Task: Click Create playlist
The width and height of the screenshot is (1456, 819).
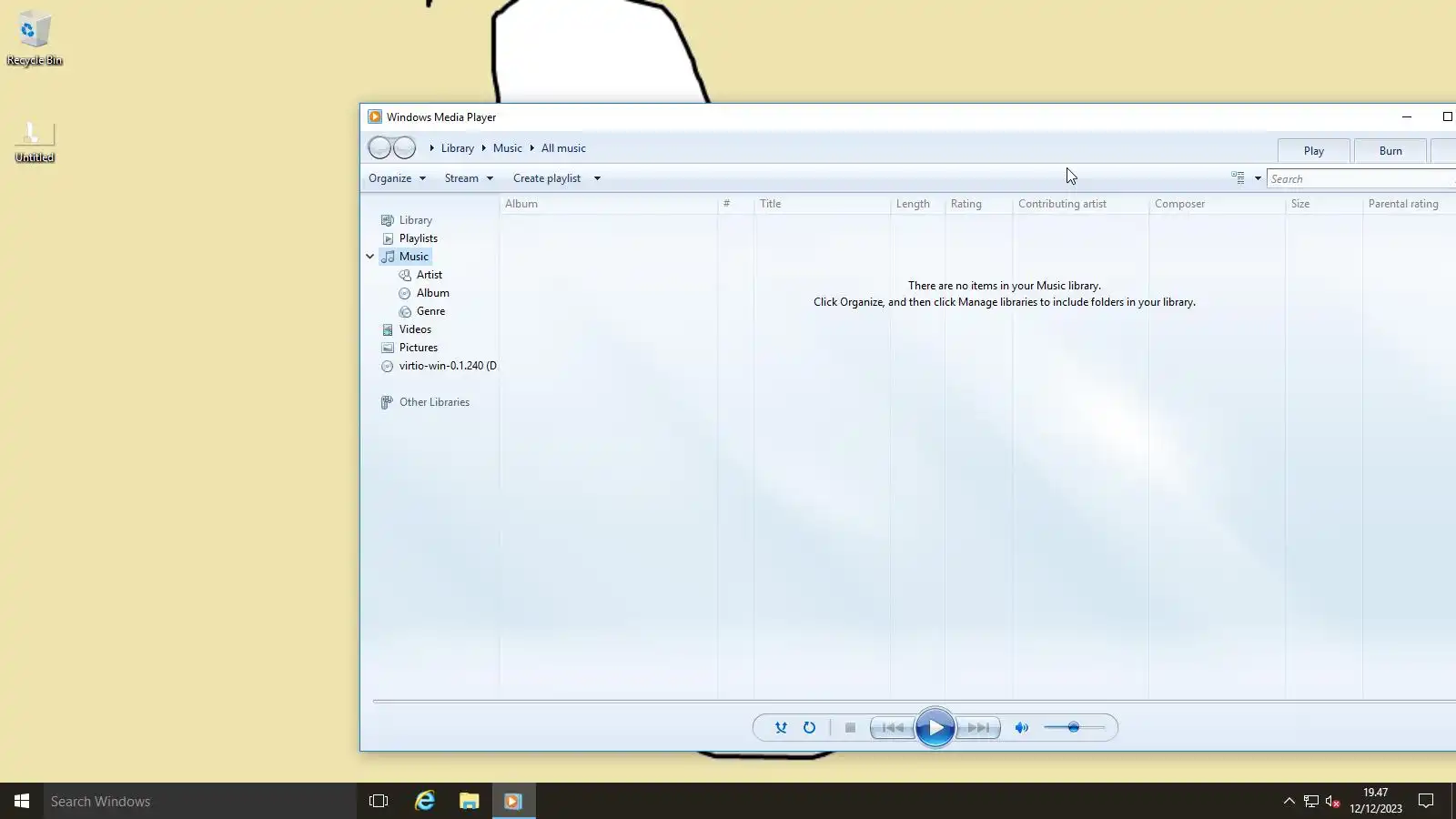Action: pos(547,178)
